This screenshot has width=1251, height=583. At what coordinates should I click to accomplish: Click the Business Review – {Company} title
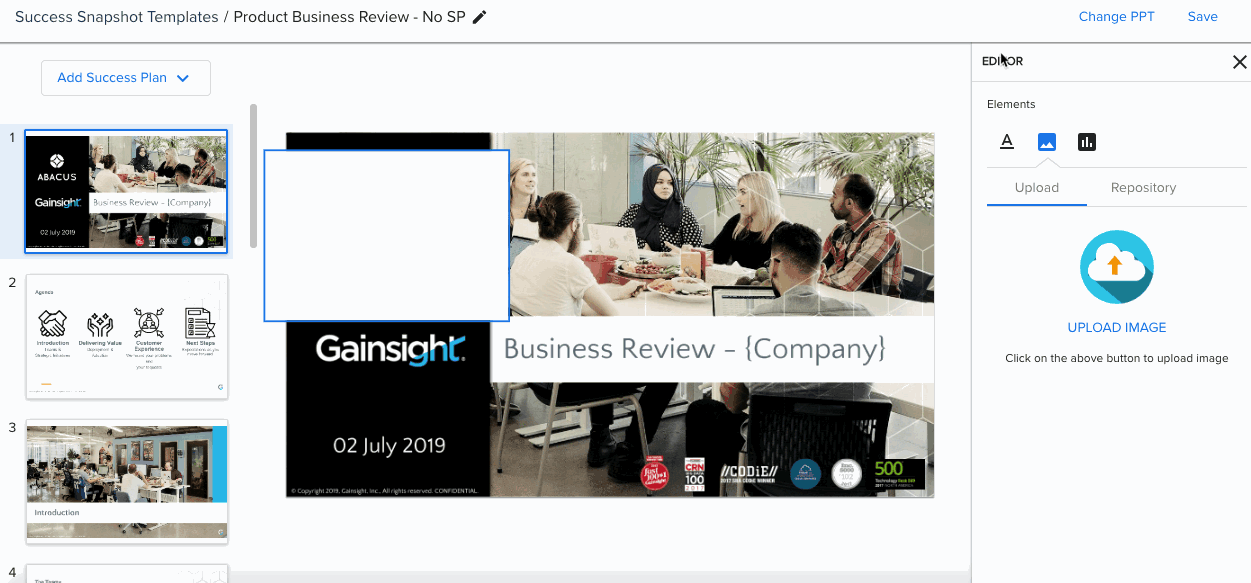pyautogui.click(x=695, y=349)
